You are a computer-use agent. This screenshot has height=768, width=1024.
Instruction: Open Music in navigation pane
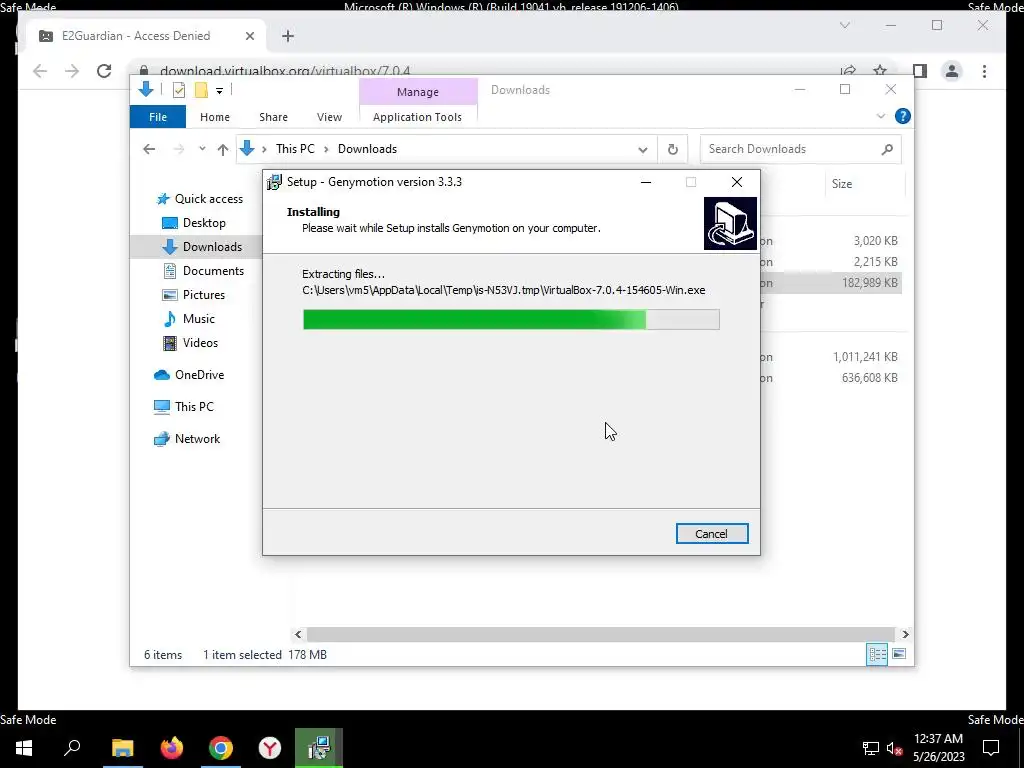pos(199,319)
